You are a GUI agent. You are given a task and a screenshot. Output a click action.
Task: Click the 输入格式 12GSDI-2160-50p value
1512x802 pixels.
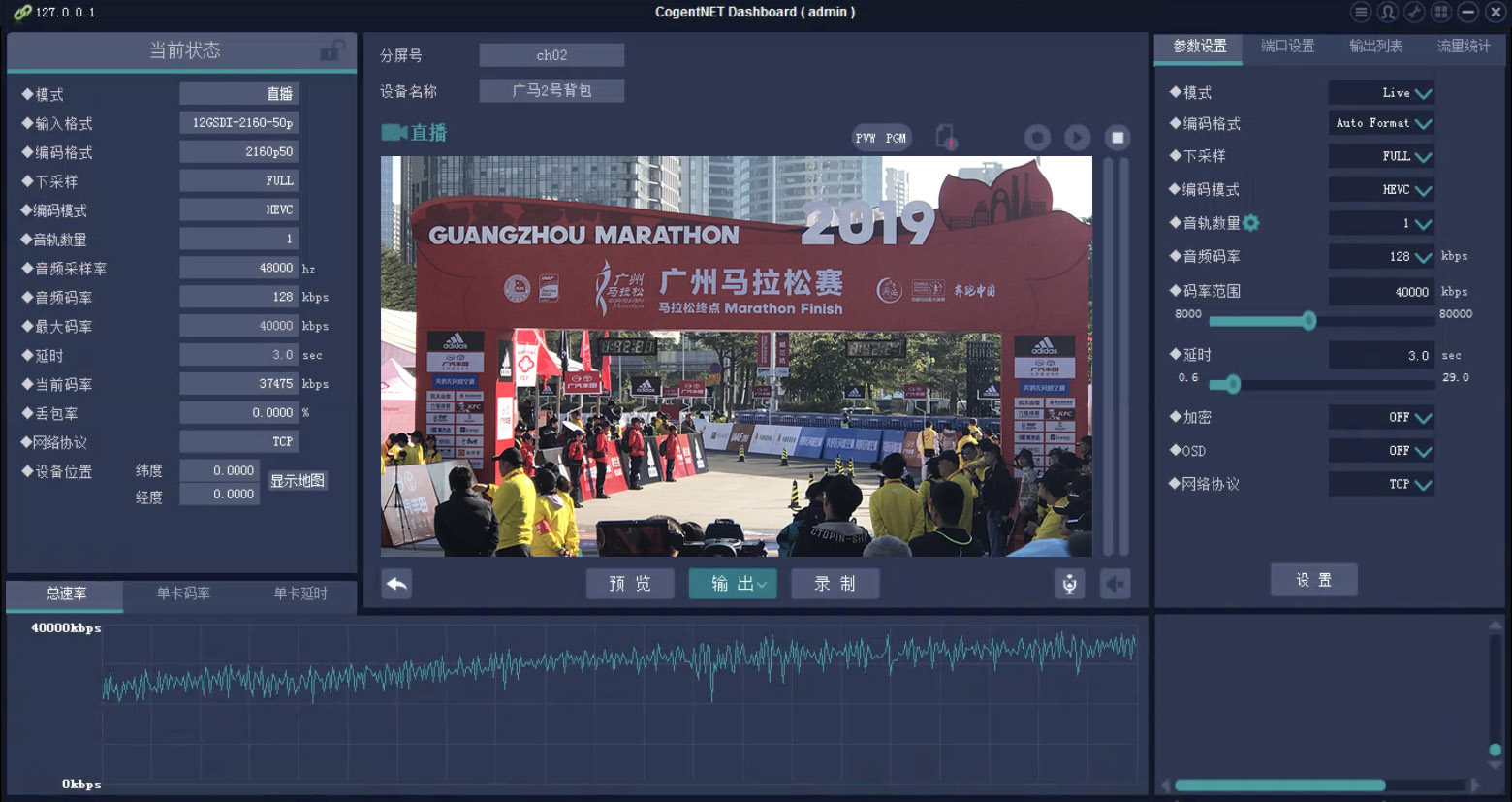point(238,123)
